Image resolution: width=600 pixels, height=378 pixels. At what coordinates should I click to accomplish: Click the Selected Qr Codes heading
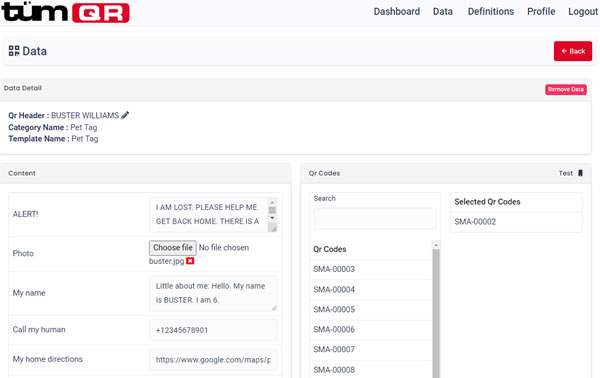pyautogui.click(x=487, y=202)
